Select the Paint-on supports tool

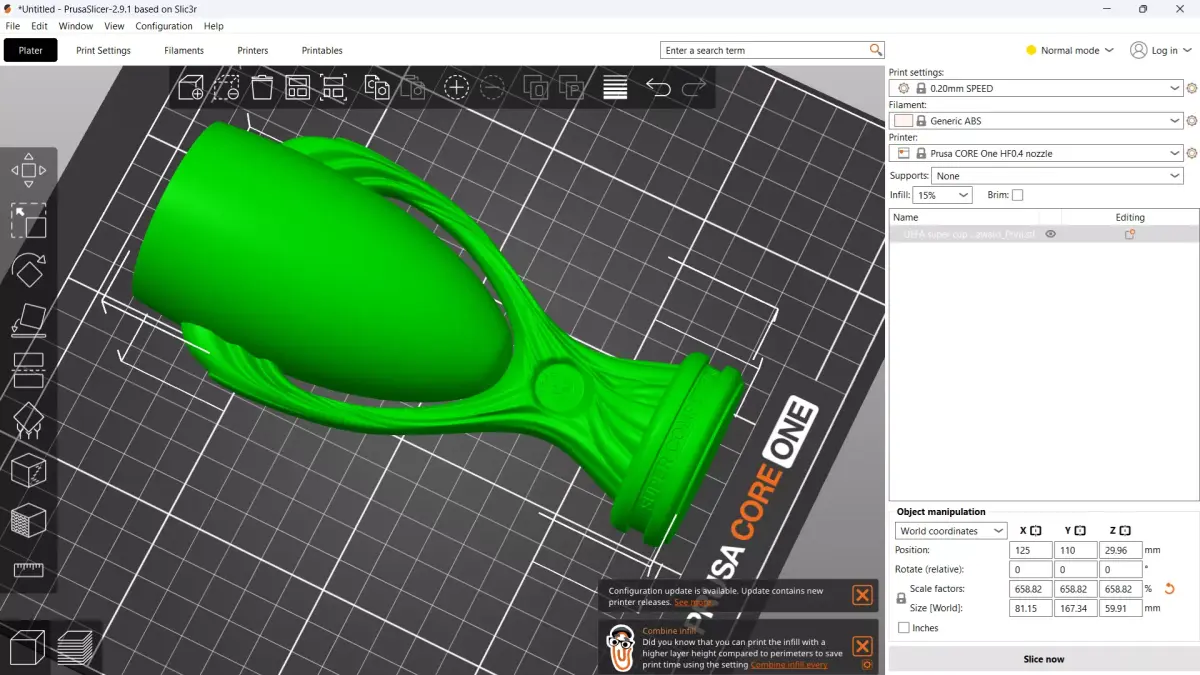pos(28,421)
